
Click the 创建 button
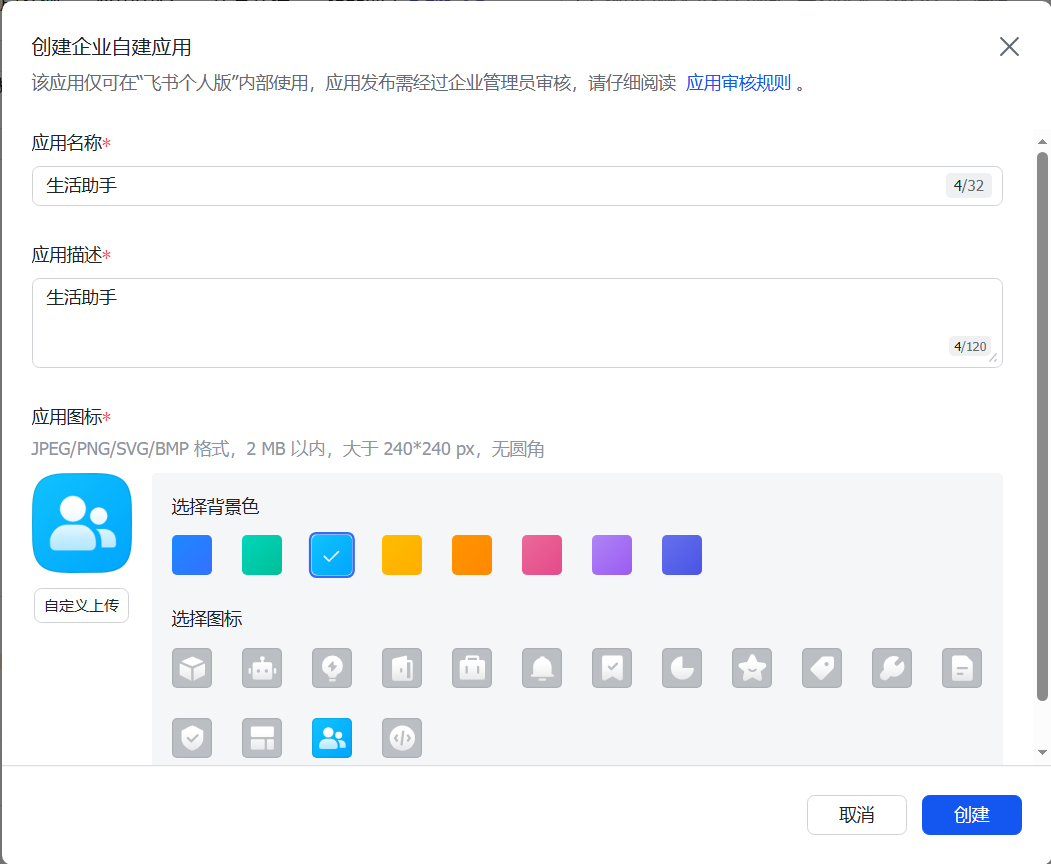point(971,815)
